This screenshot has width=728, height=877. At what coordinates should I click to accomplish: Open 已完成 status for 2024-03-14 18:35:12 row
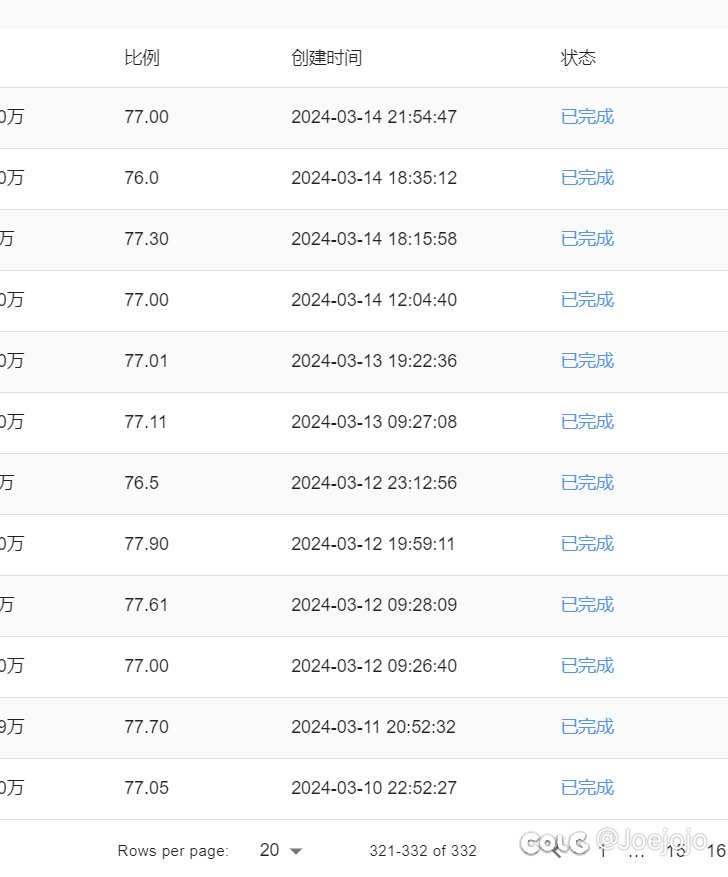587,178
